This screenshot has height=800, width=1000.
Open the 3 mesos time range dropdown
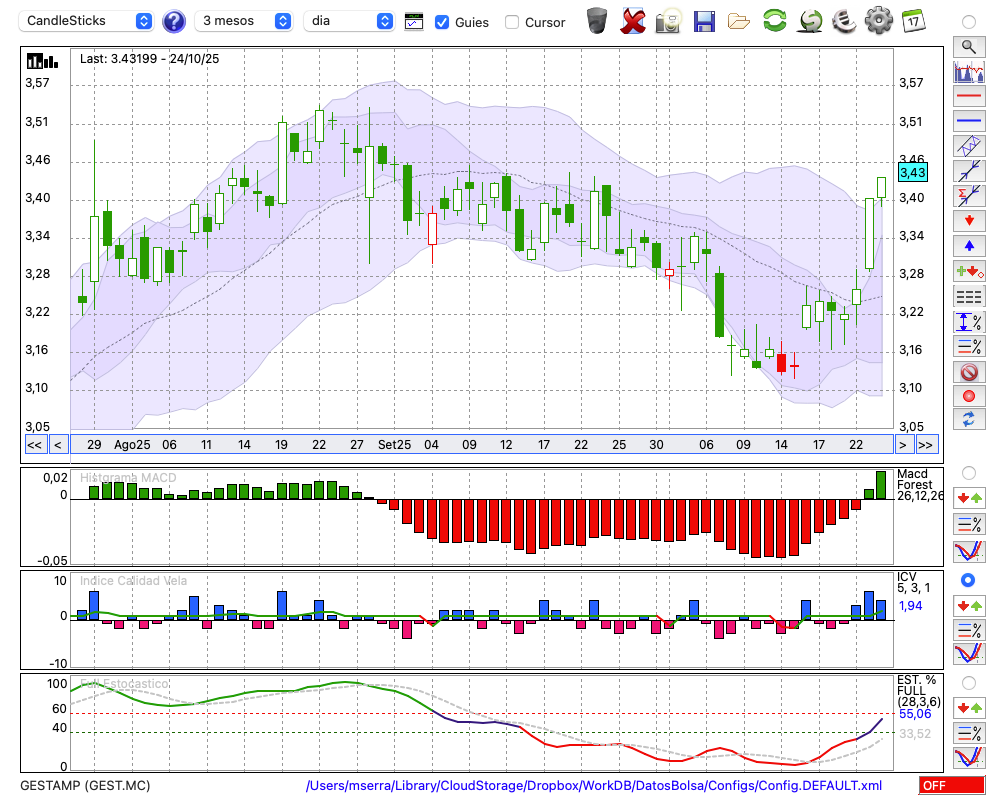pyautogui.click(x=244, y=21)
